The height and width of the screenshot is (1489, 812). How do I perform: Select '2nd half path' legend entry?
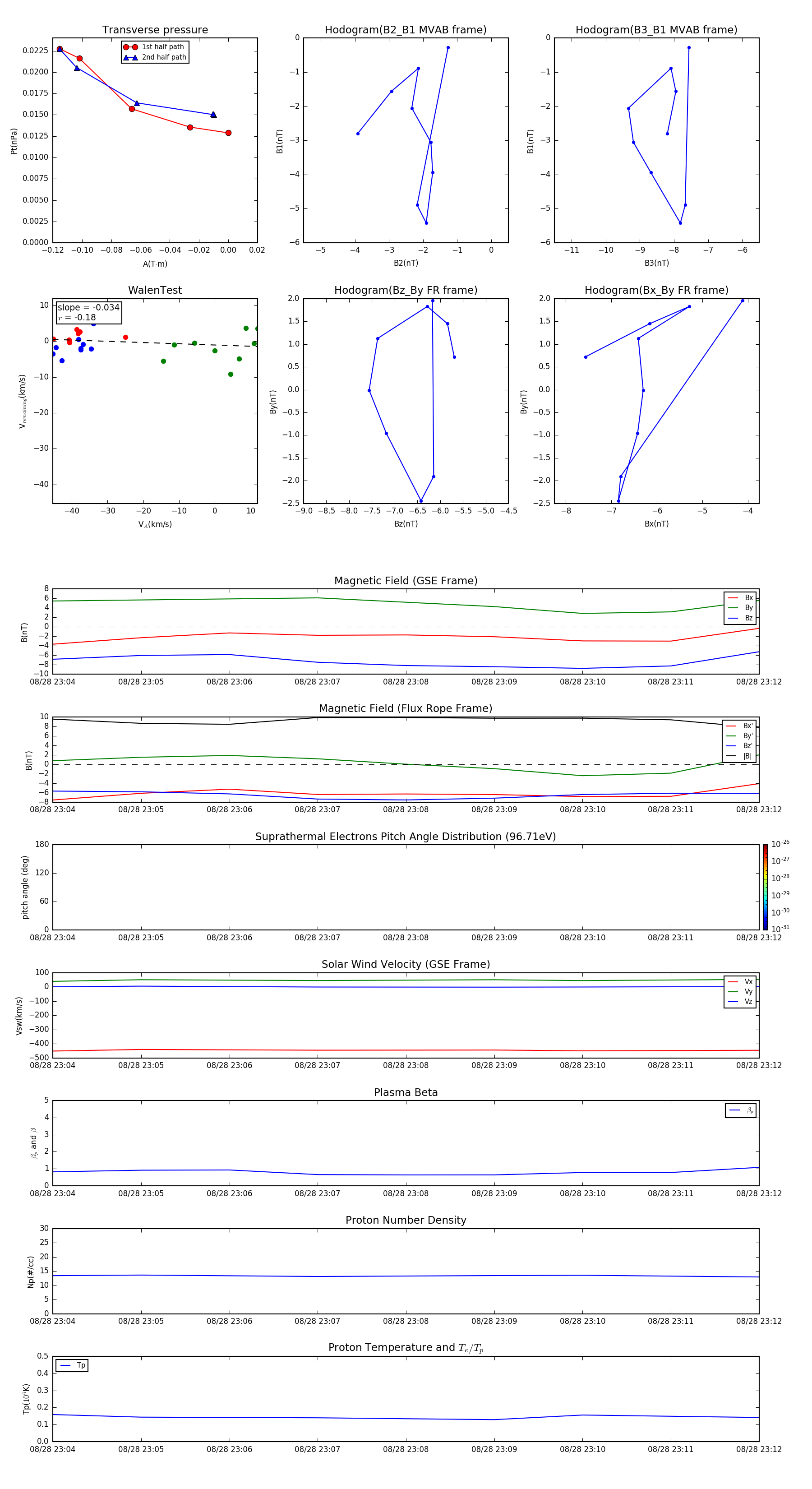(x=155, y=57)
